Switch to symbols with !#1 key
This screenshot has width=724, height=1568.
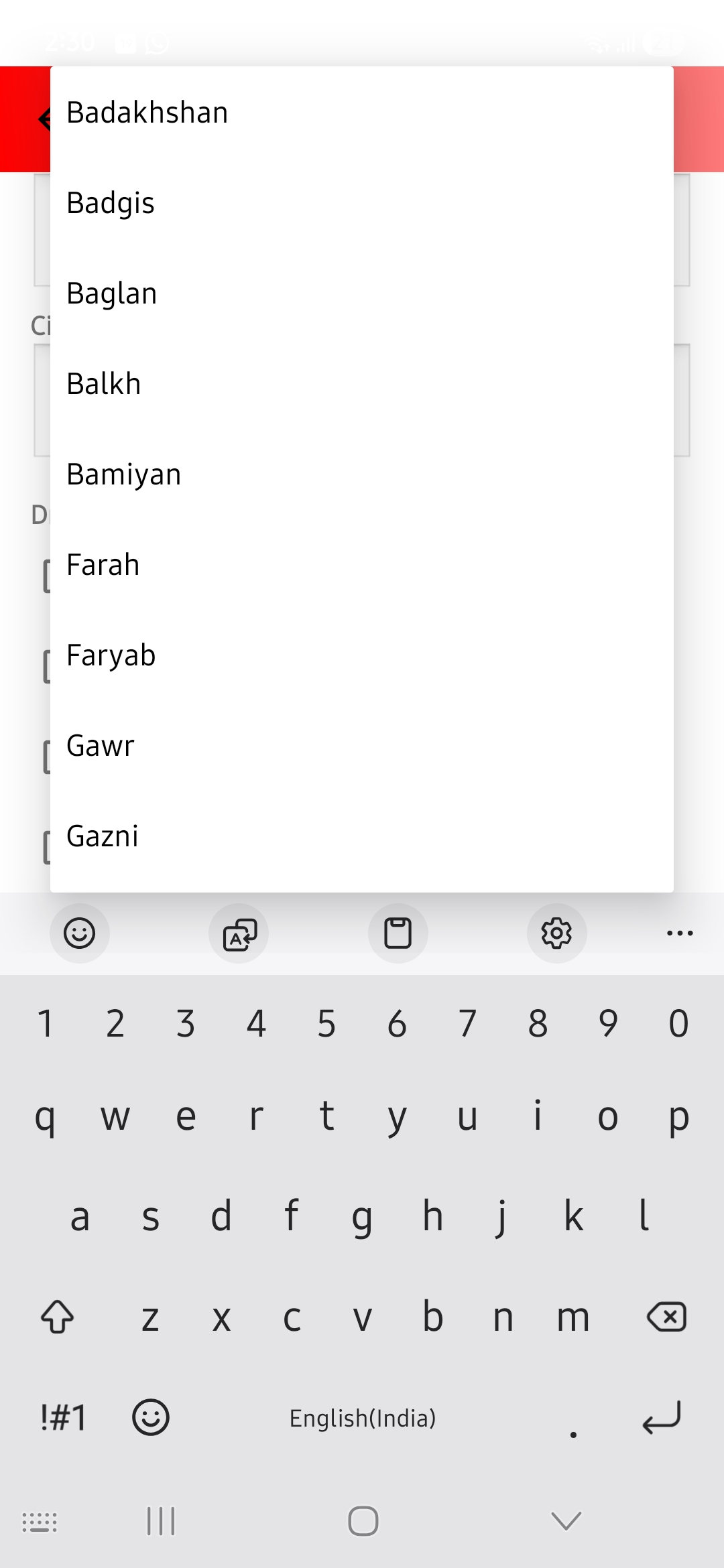tap(63, 1417)
